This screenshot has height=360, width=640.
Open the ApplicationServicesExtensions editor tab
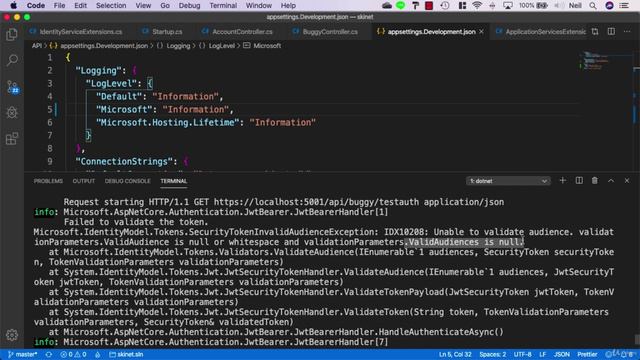(540, 31)
